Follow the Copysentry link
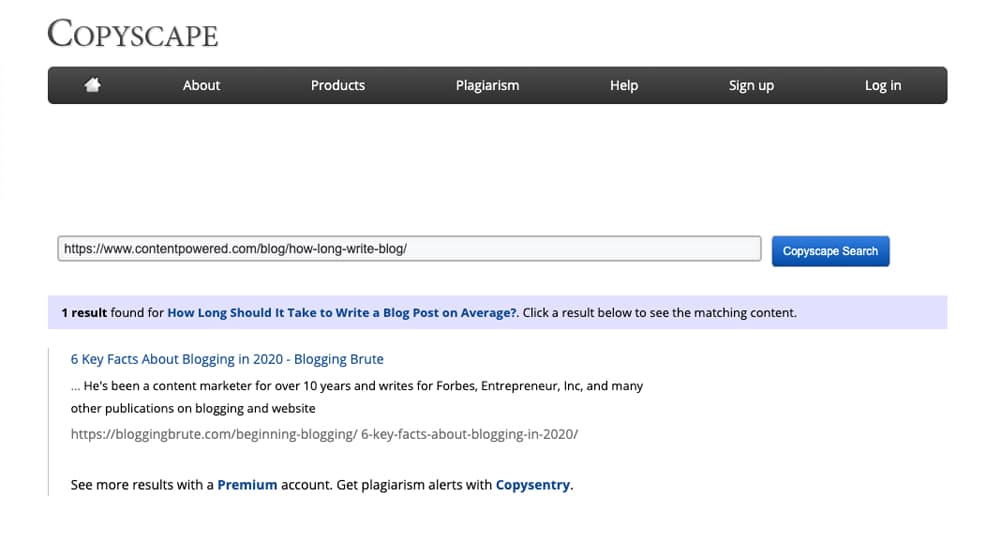This screenshot has height=560, width=1000. point(533,485)
